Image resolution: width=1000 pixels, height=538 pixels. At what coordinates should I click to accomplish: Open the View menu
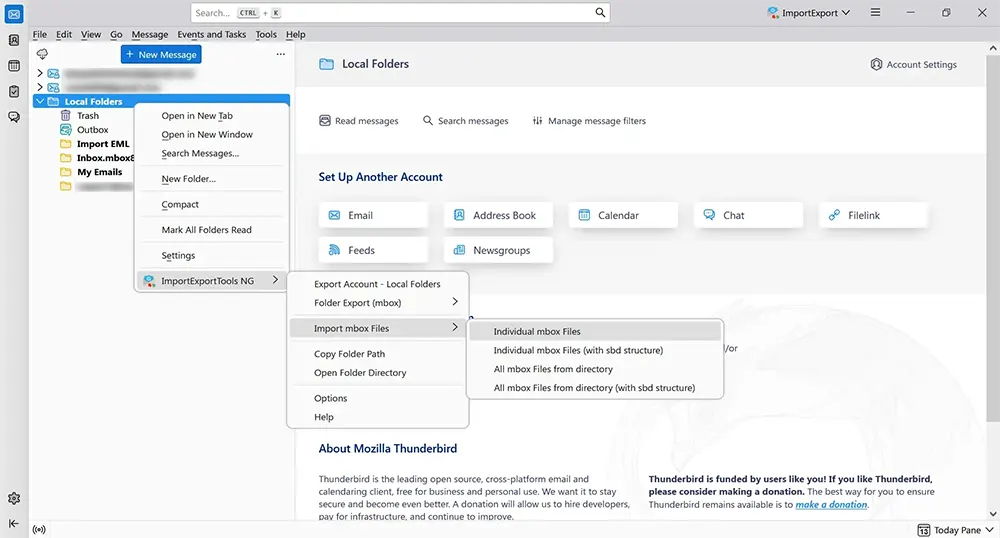pos(91,34)
